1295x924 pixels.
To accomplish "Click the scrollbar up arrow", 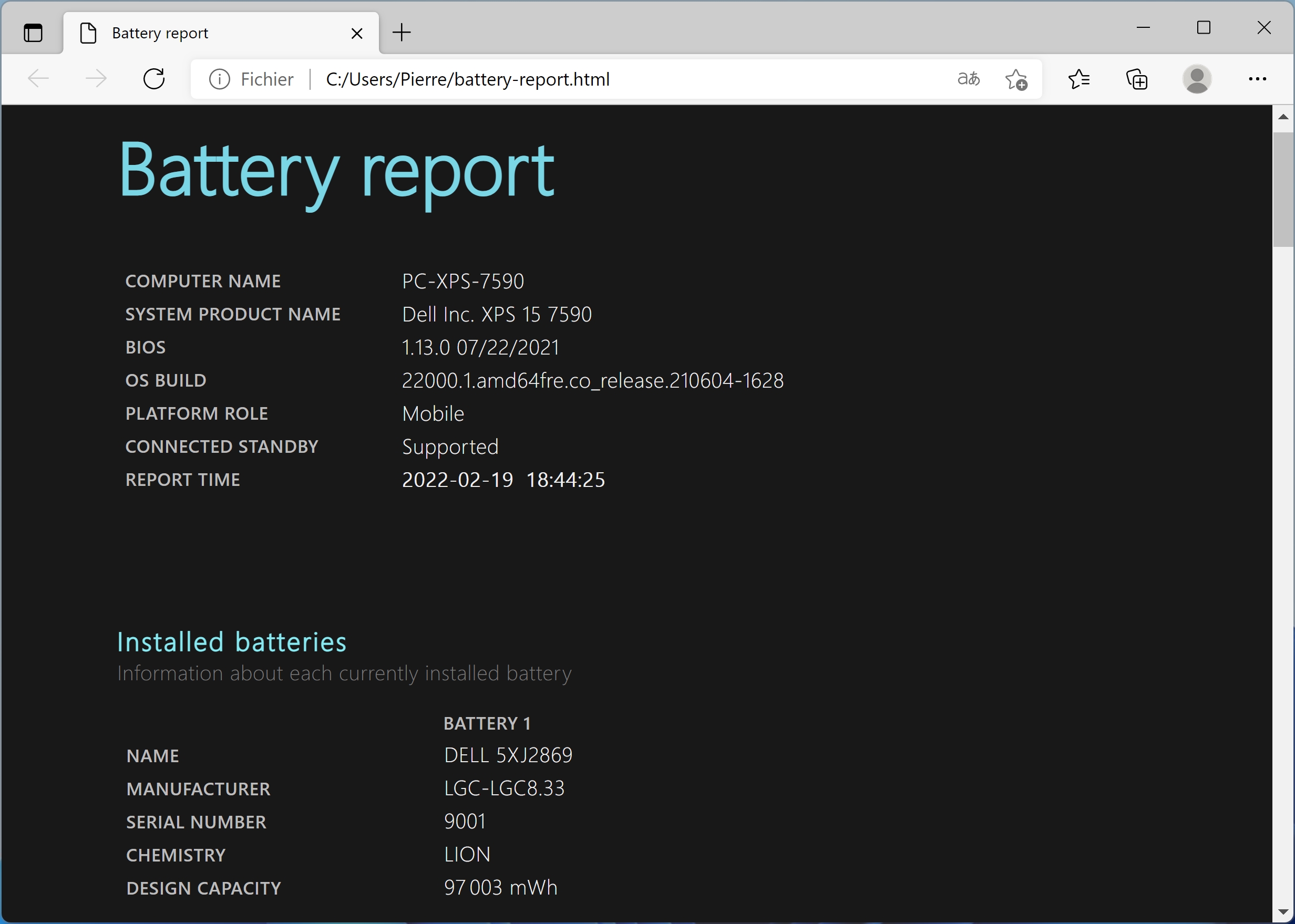I will 1283,117.
